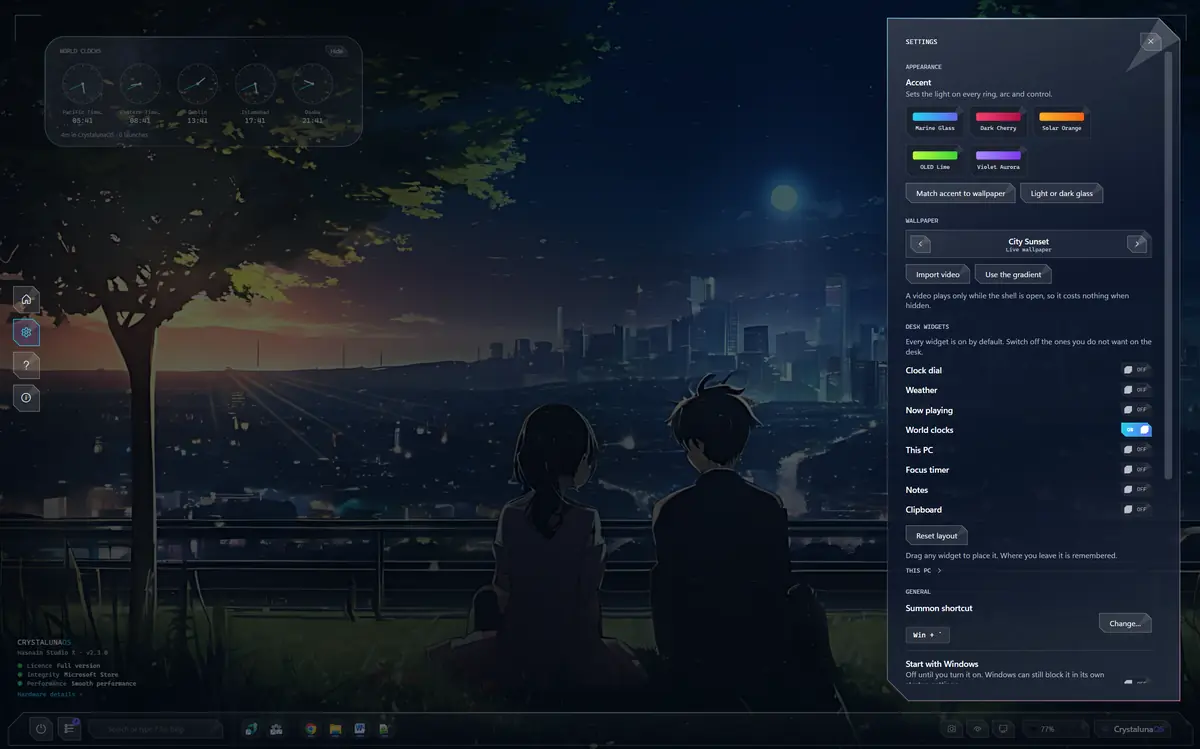
Task: Select the OLED Lime accent
Action: (935, 160)
